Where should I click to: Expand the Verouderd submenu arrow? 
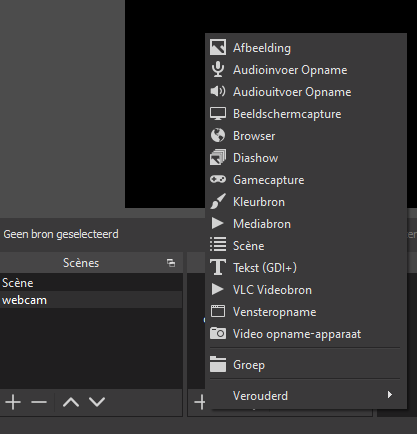tap(390, 395)
